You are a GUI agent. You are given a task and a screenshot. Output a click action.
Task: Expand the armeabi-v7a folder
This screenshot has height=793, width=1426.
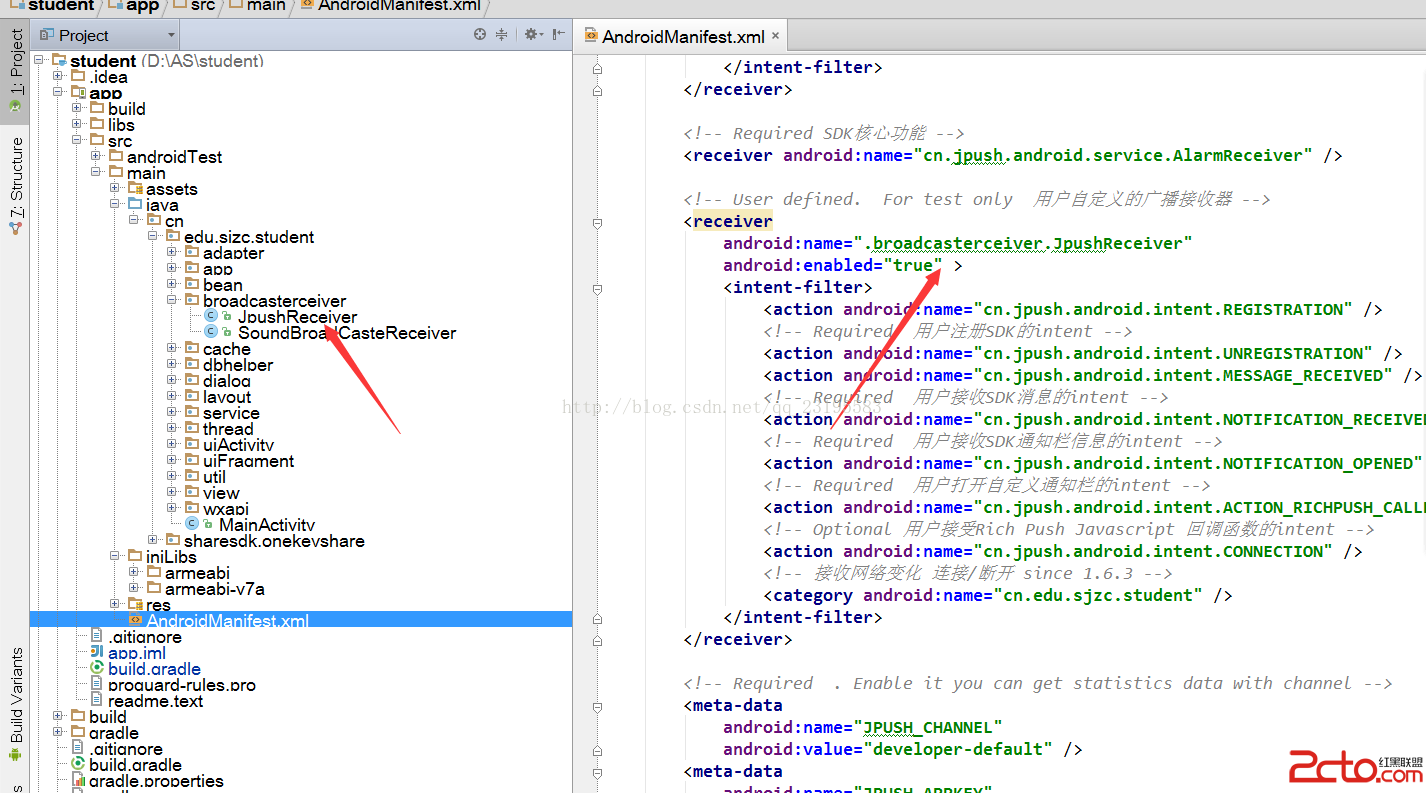coord(134,589)
